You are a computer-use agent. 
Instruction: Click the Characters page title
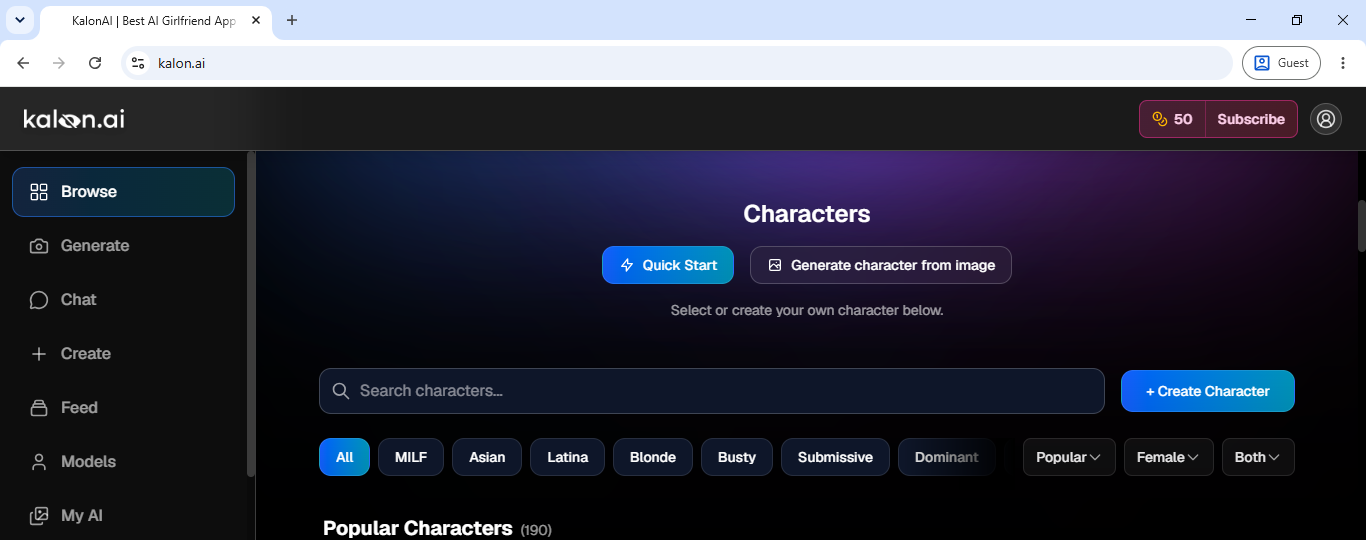click(x=807, y=214)
